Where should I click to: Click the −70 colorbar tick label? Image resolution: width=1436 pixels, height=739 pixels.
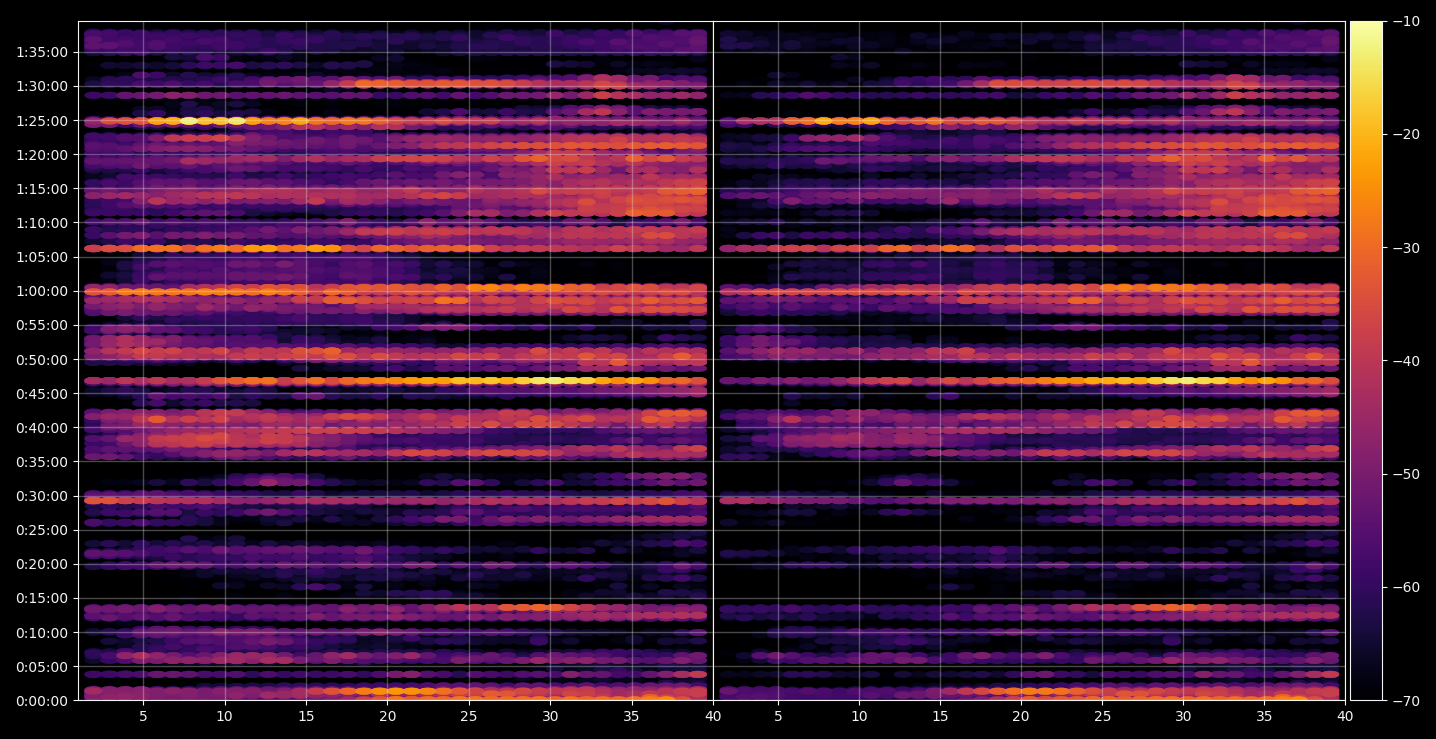(1405, 701)
